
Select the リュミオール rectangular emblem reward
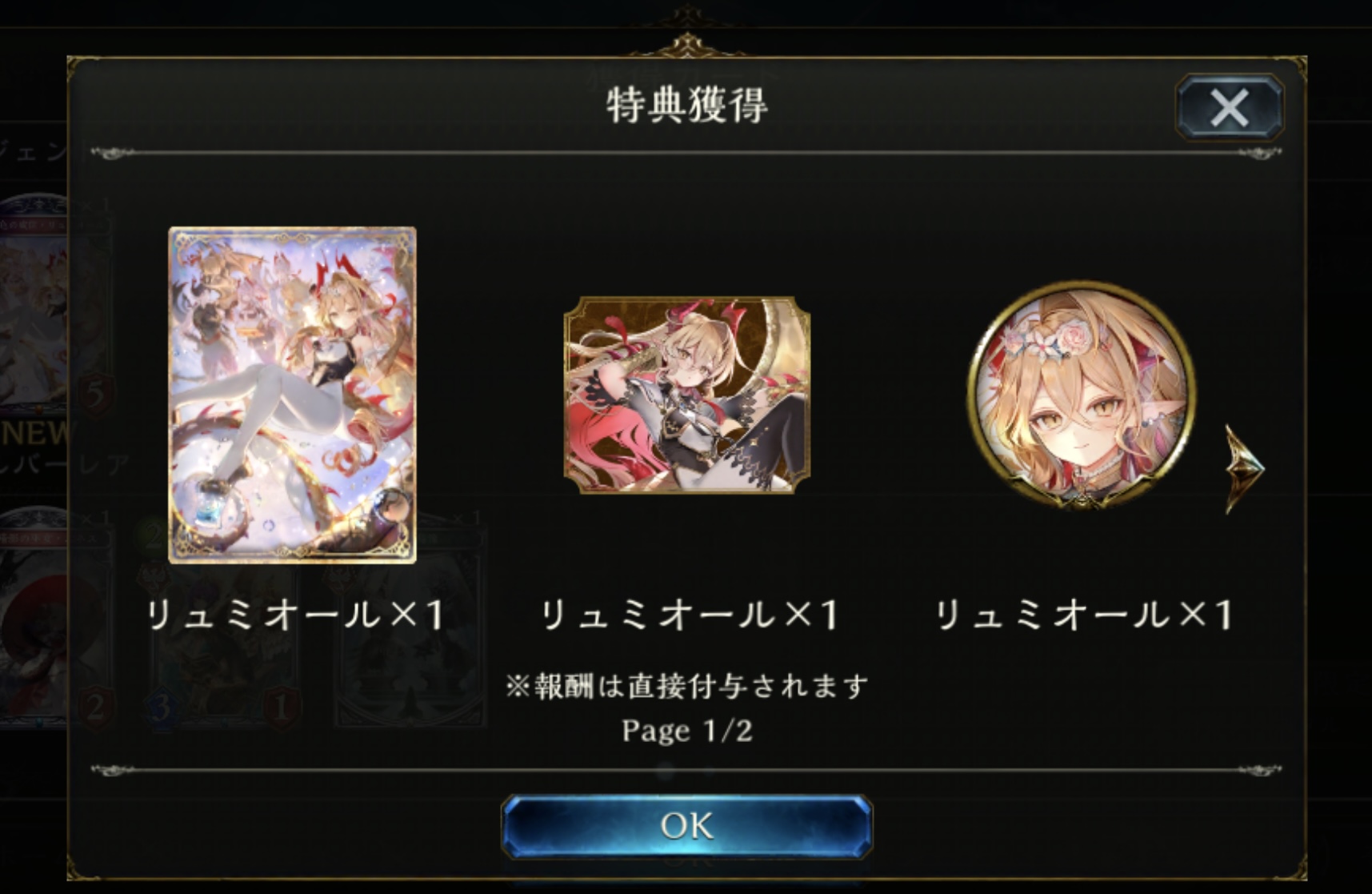click(x=687, y=395)
